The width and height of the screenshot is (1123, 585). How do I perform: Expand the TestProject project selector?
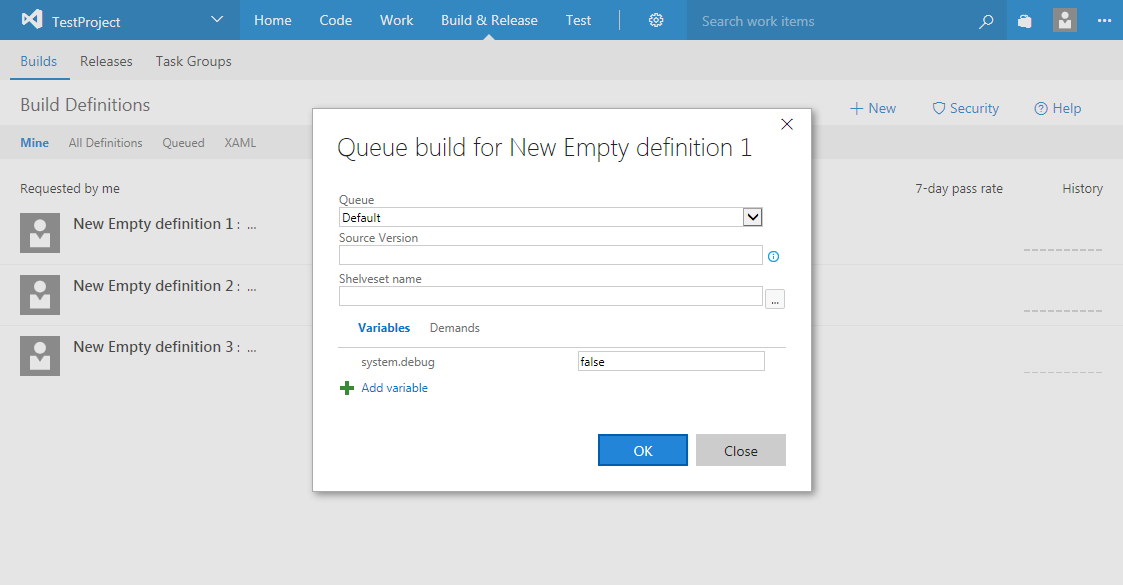pyautogui.click(x=217, y=20)
